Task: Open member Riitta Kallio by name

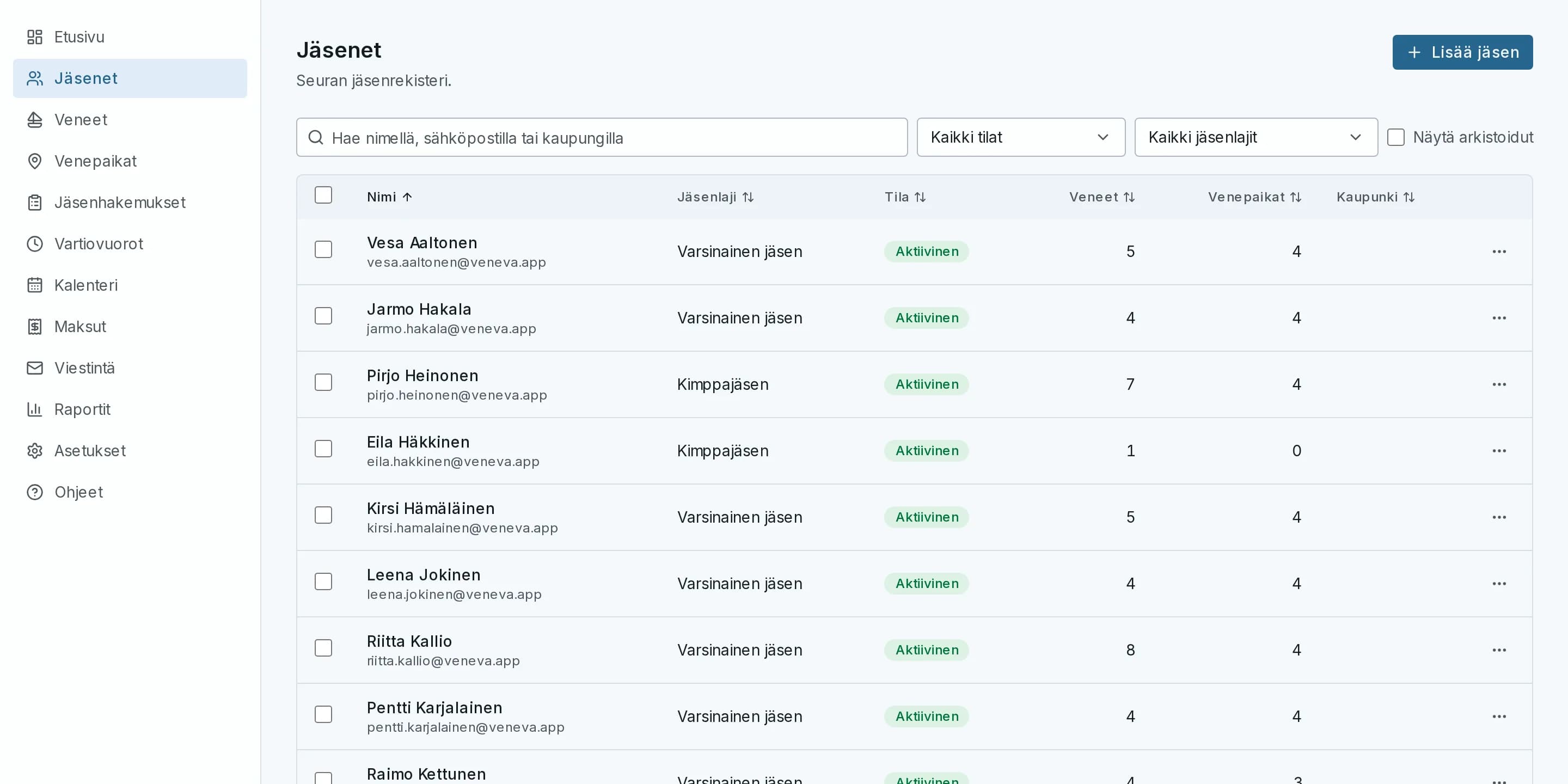Action: click(x=409, y=641)
